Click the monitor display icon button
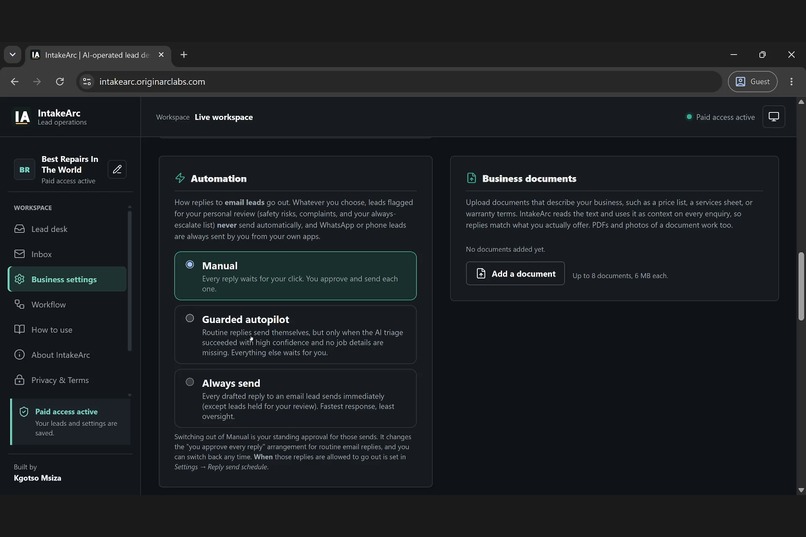The image size is (806, 537). [x=774, y=117]
